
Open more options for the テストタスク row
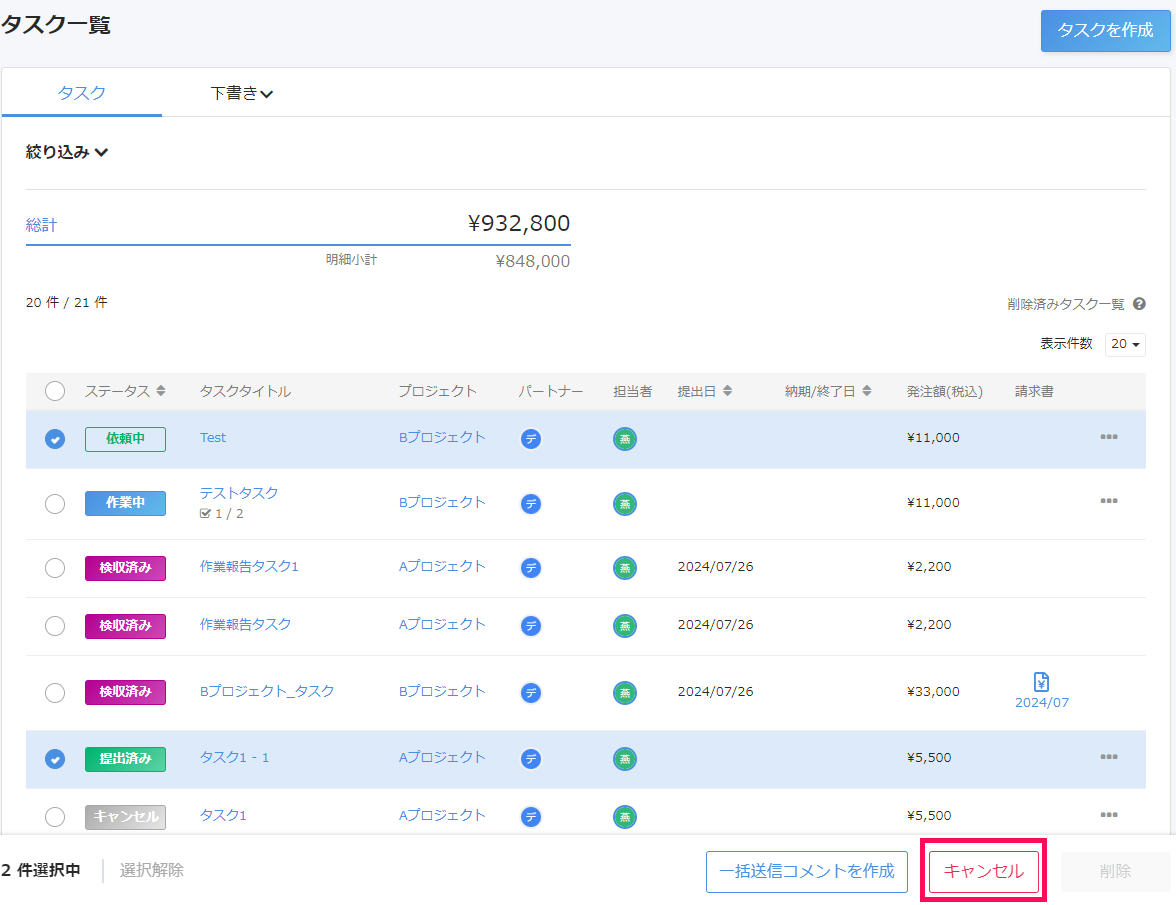[1108, 501]
